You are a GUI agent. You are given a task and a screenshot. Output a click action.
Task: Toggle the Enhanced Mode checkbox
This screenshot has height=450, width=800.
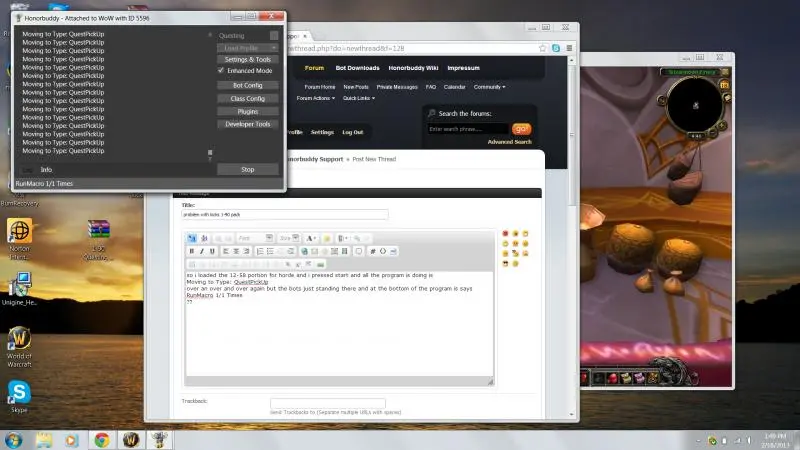[x=221, y=71]
